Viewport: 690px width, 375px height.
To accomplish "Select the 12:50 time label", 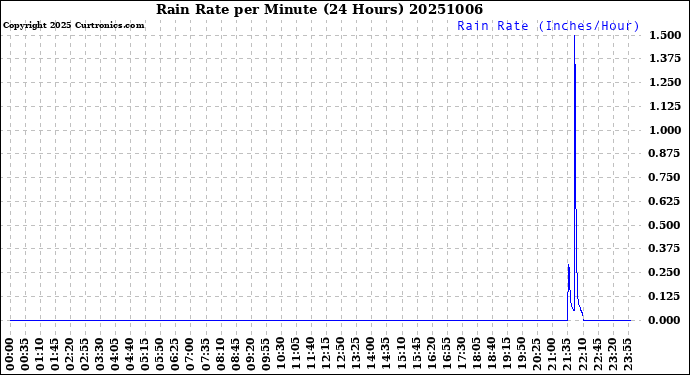I will tap(341, 355).
